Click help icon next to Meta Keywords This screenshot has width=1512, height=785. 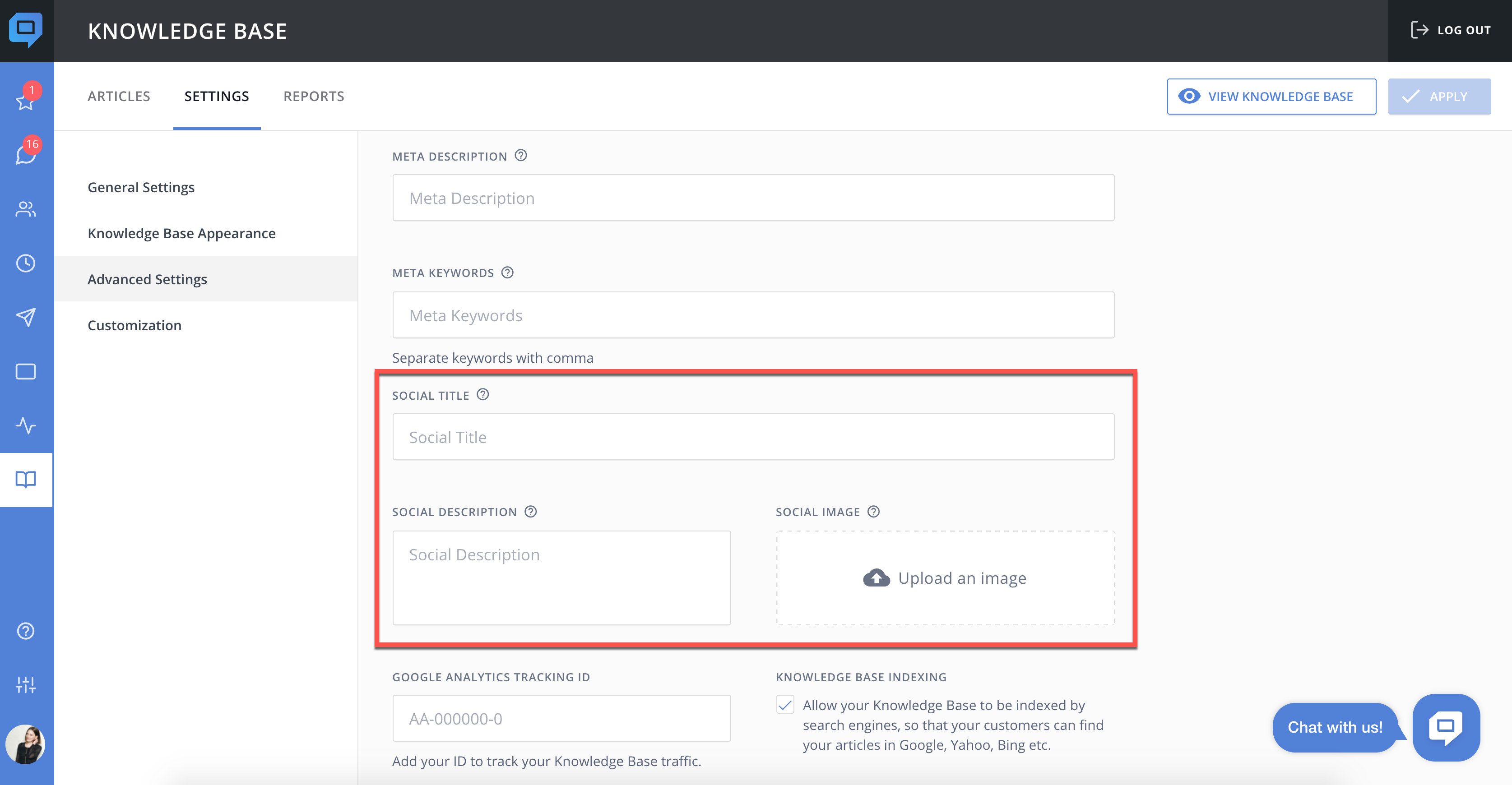pos(508,272)
